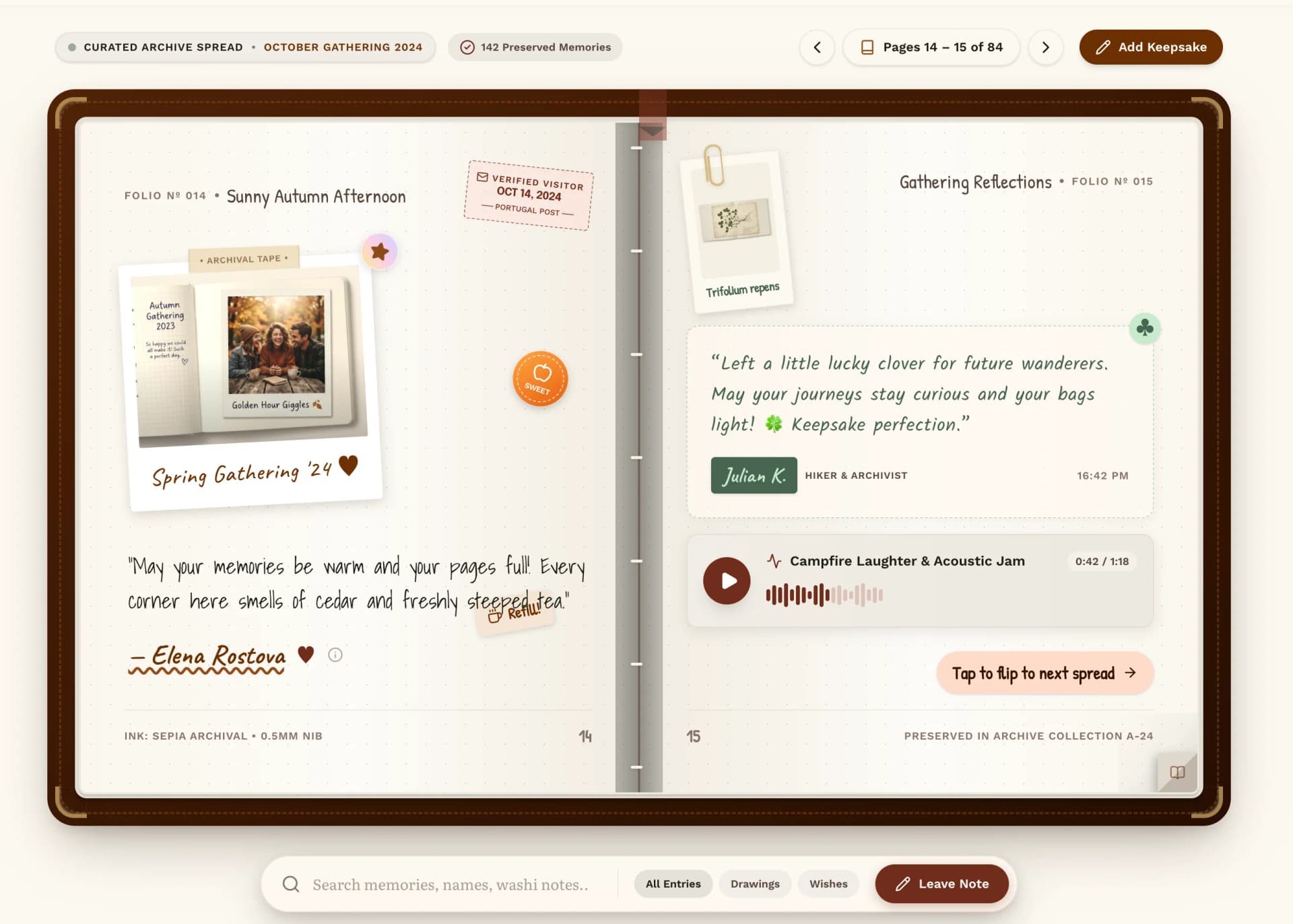Click the paperclip on pressed flower card
Screen dimensions: 1293x924
click(x=713, y=164)
